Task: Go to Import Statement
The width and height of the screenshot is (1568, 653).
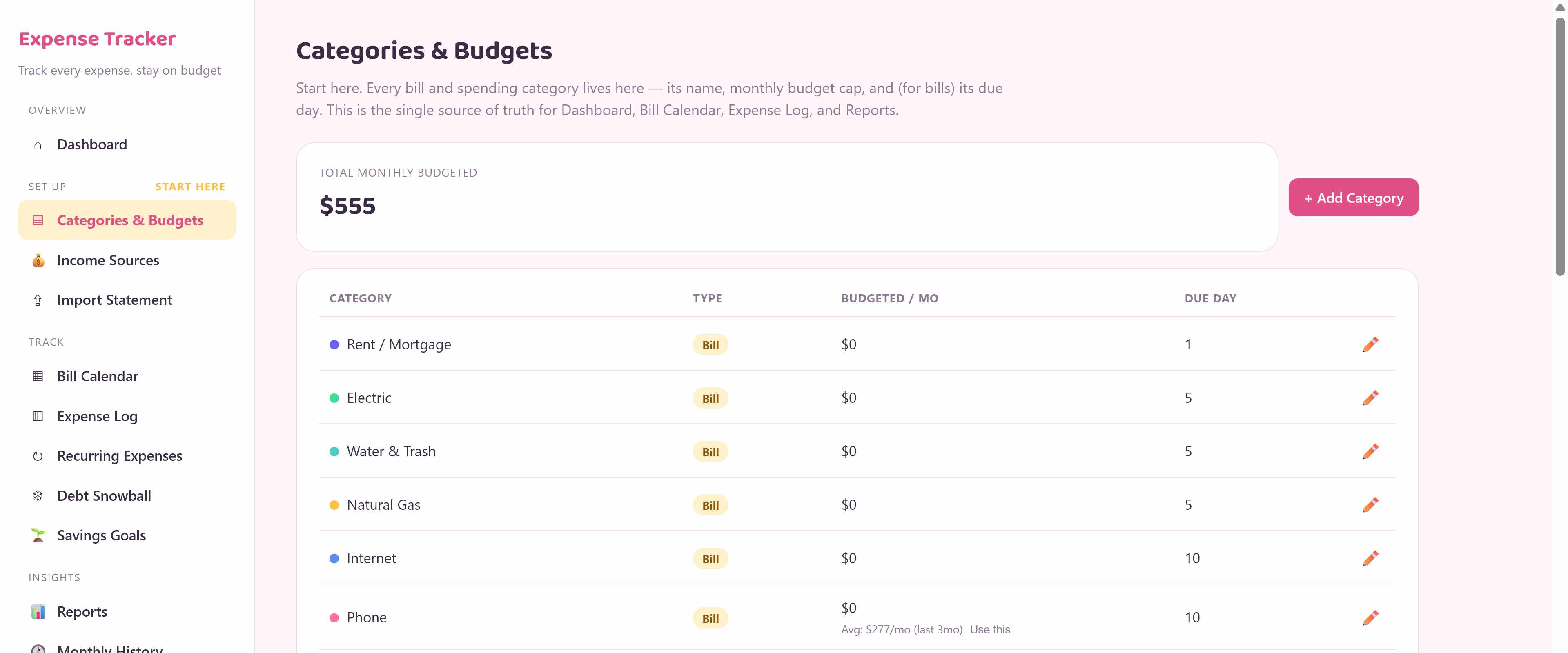Action: click(127, 300)
